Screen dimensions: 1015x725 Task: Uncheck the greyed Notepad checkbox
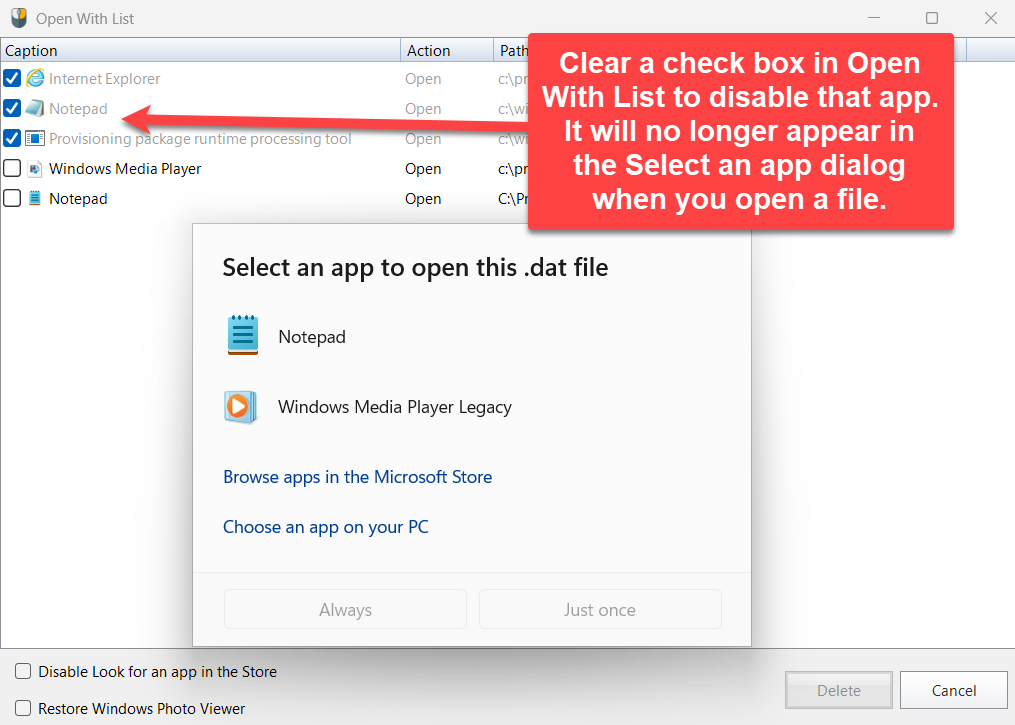pyautogui.click(x=12, y=108)
